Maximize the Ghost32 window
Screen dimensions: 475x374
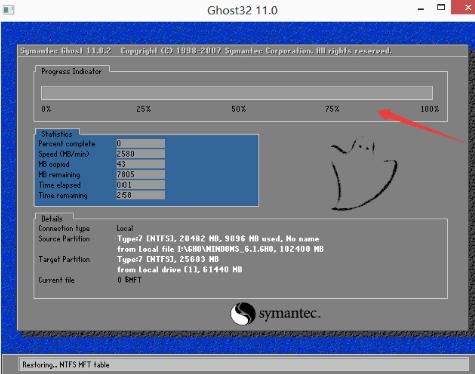(x=441, y=7)
